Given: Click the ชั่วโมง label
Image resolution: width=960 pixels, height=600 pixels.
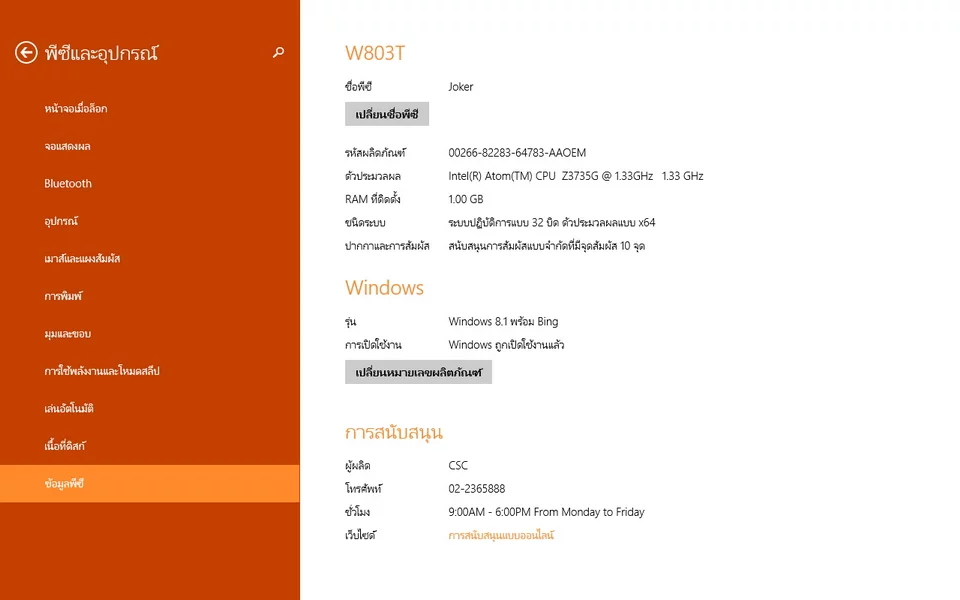Looking at the screenshot, I should click(x=358, y=512).
